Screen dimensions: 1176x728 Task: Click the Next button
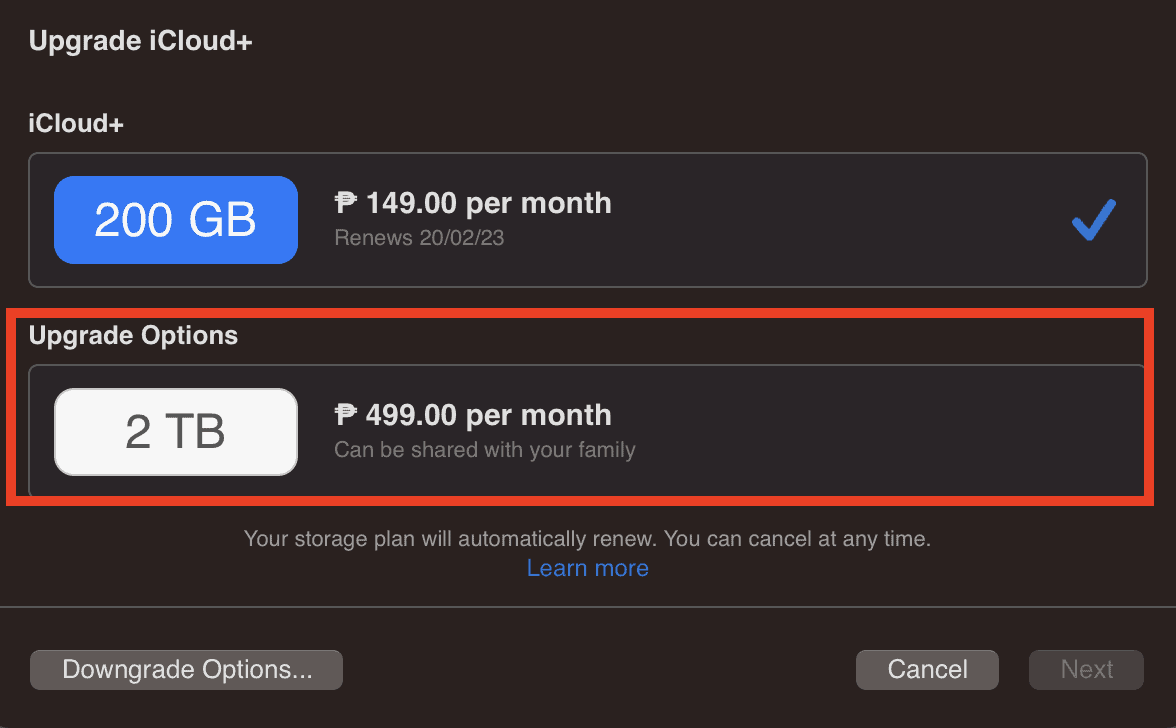[1087, 670]
